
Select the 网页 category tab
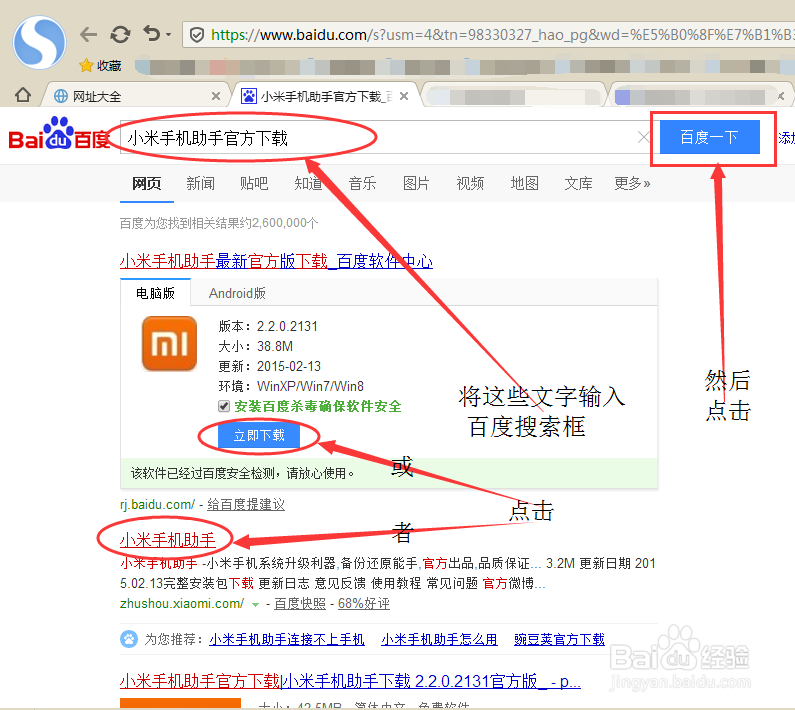[x=147, y=183]
